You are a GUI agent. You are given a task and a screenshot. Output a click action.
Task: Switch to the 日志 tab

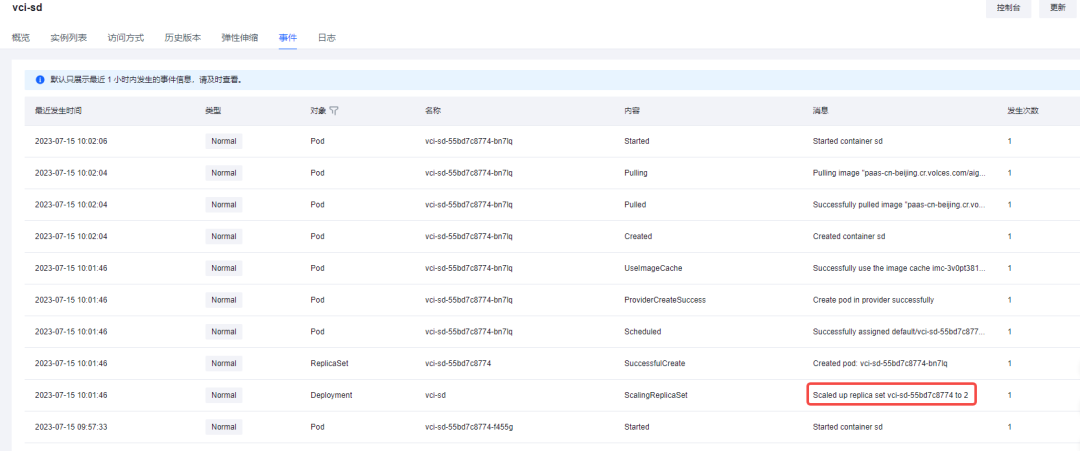point(327,38)
